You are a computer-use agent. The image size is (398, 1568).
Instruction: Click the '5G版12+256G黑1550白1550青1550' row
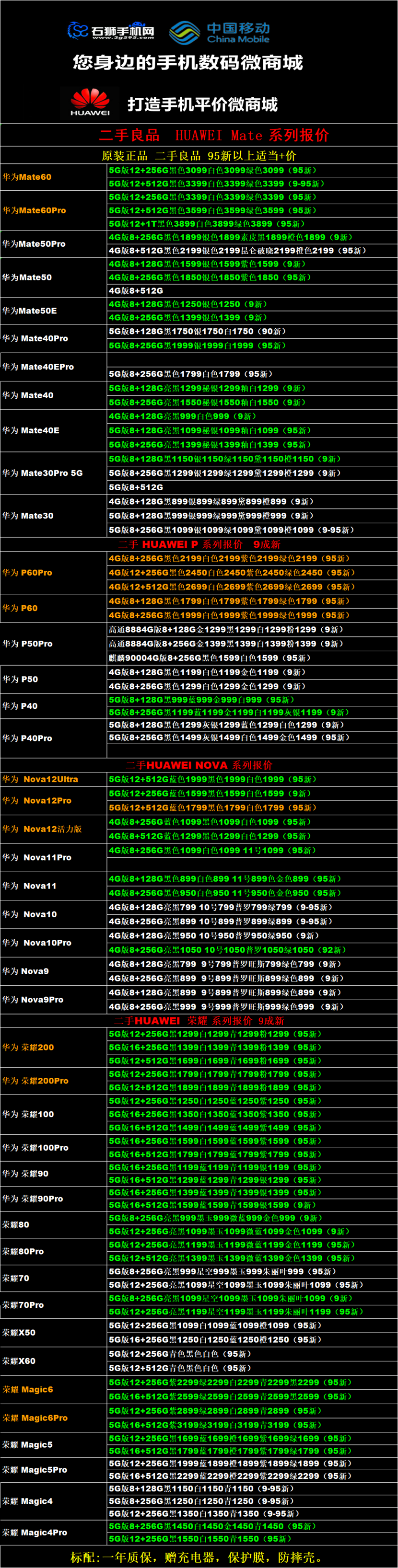(252, 1539)
